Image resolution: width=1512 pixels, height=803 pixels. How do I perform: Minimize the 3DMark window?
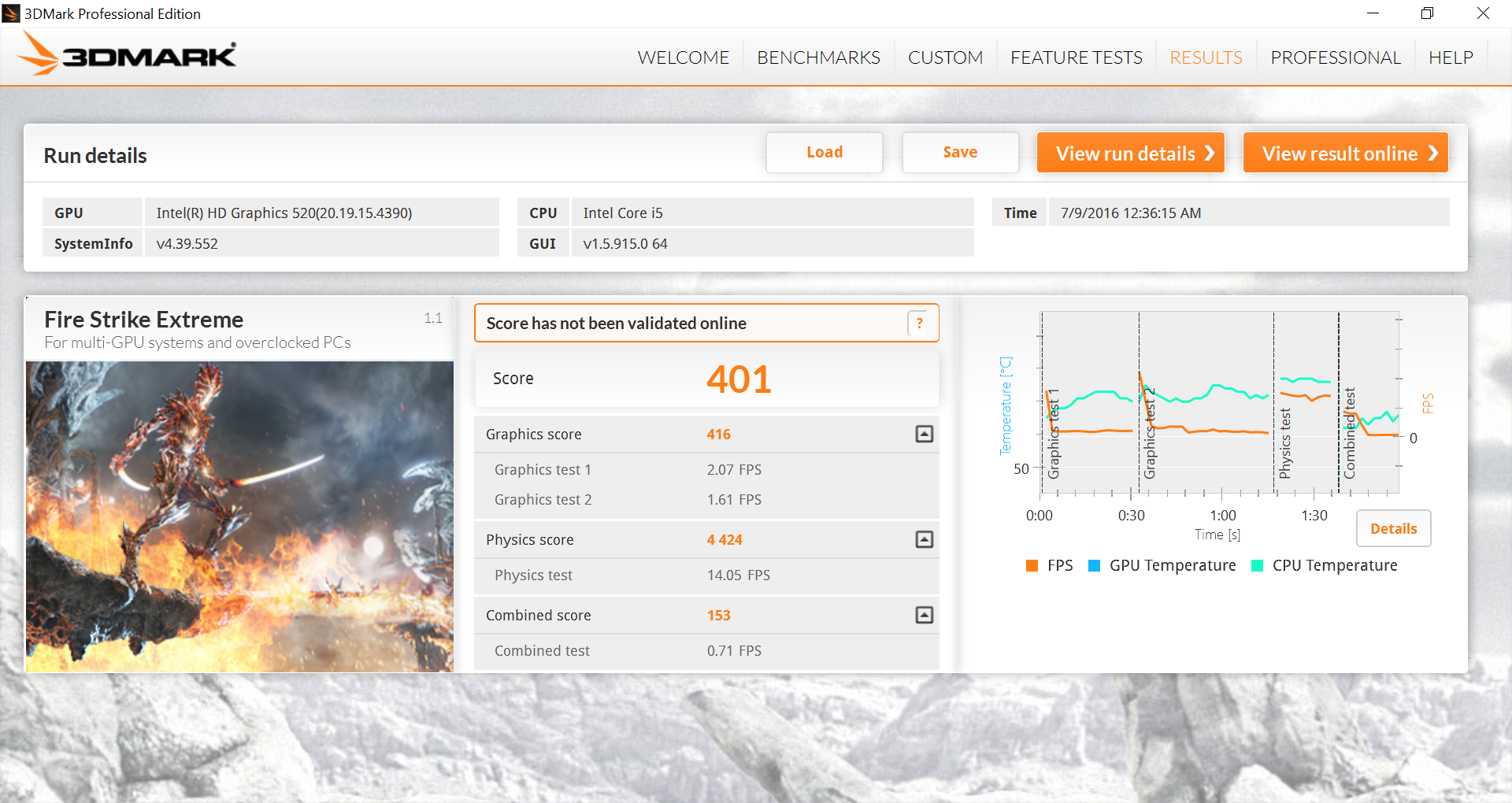click(x=1373, y=13)
